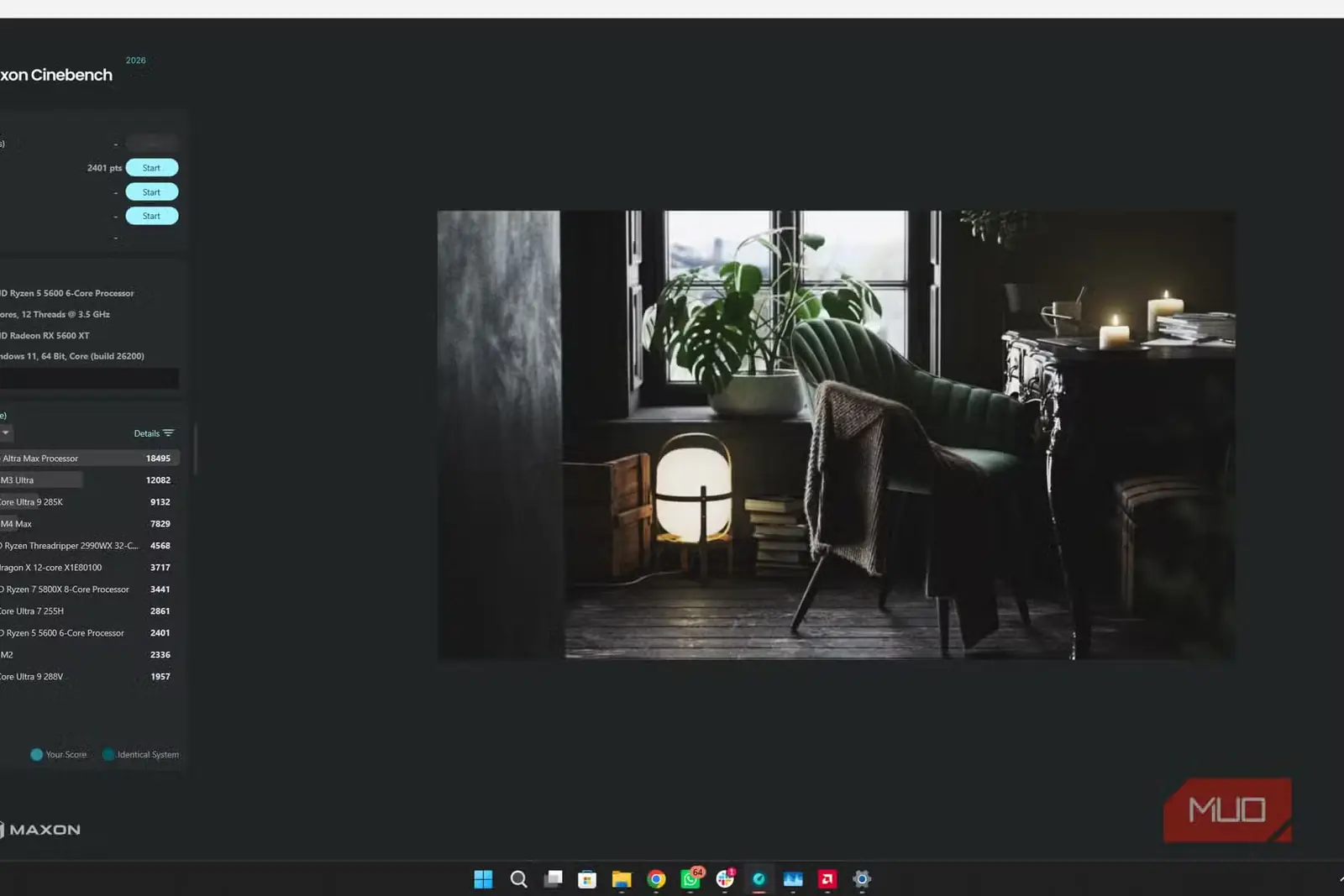Click the Your Score legend entry
Screen dimensions: 1344x896
59,755
